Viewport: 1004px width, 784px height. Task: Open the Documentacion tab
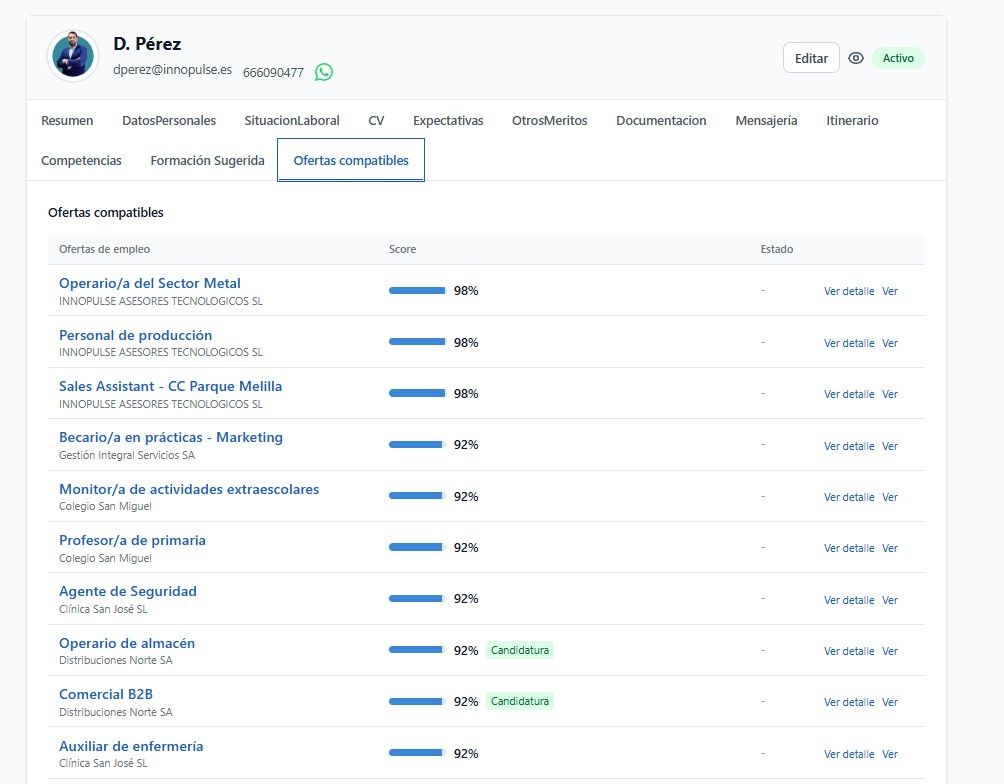[661, 120]
